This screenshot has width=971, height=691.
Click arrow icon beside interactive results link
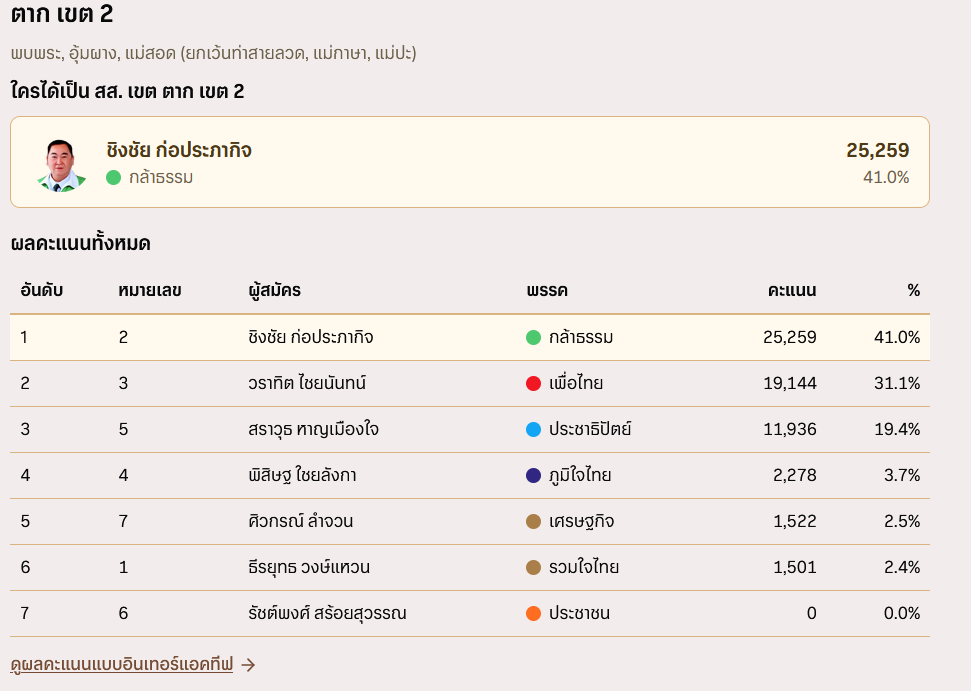pyautogui.click(x=249, y=665)
